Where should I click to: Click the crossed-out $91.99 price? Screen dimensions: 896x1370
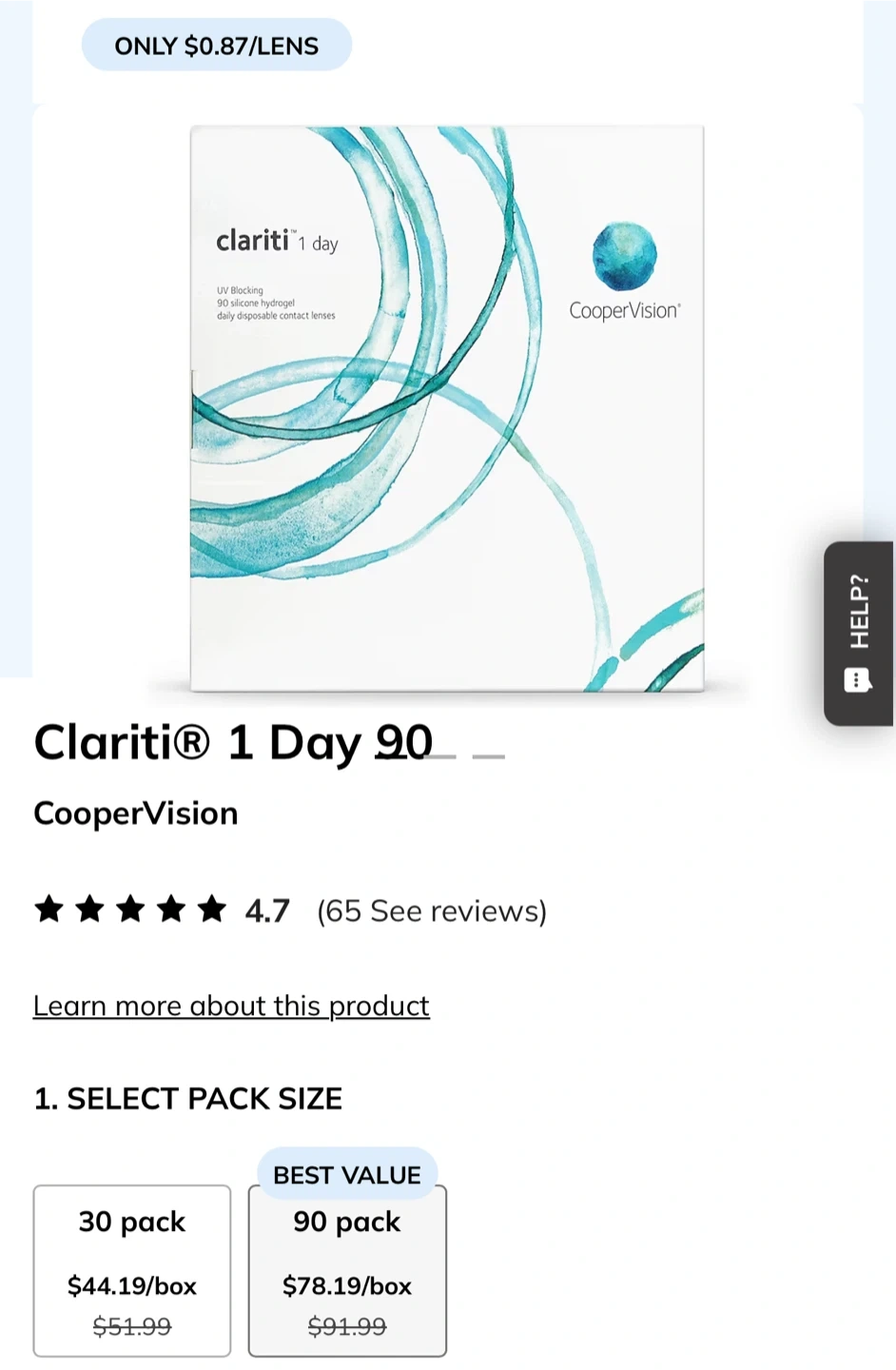tap(347, 1326)
